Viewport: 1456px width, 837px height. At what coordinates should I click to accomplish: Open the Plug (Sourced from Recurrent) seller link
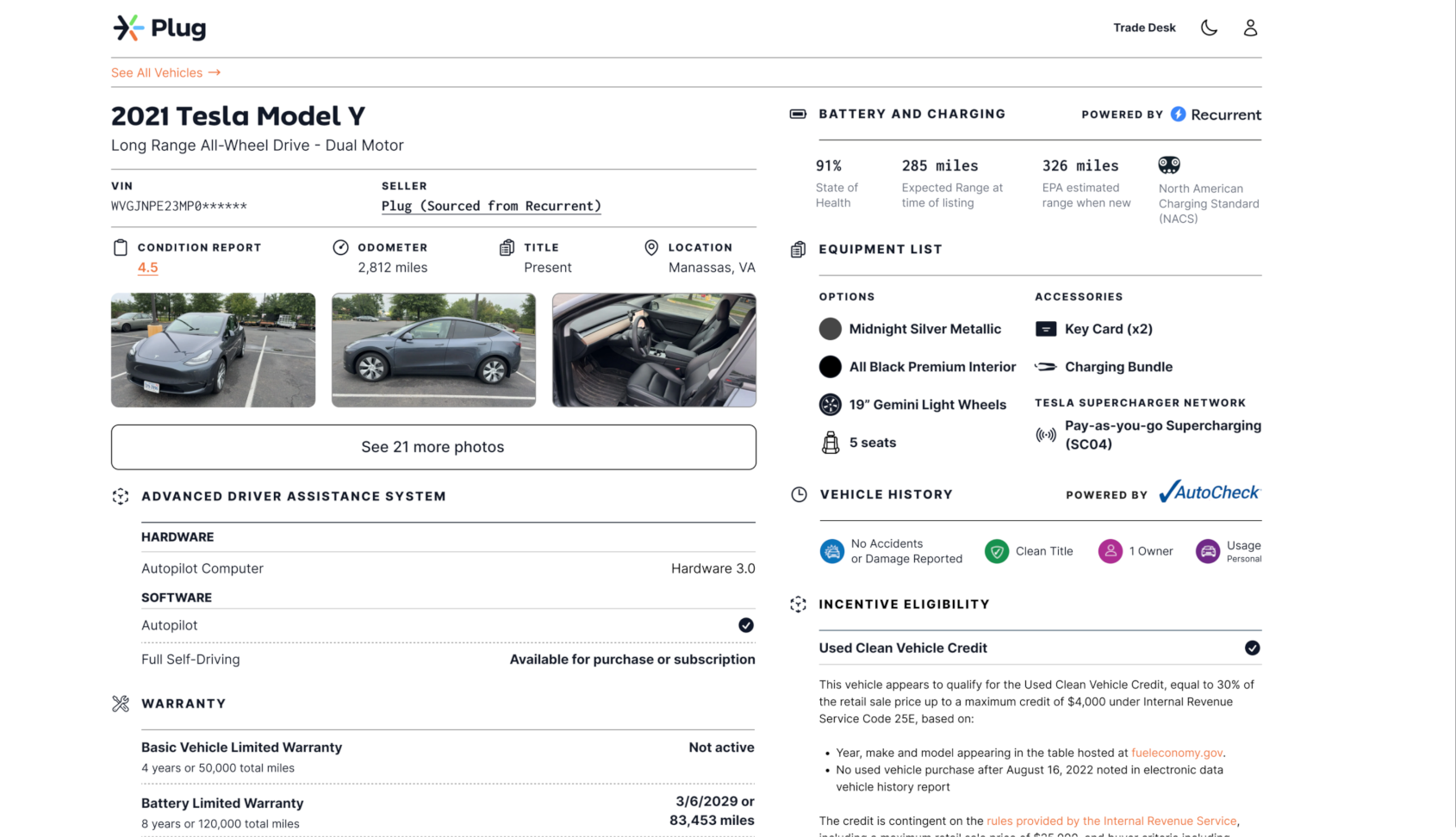pos(491,206)
